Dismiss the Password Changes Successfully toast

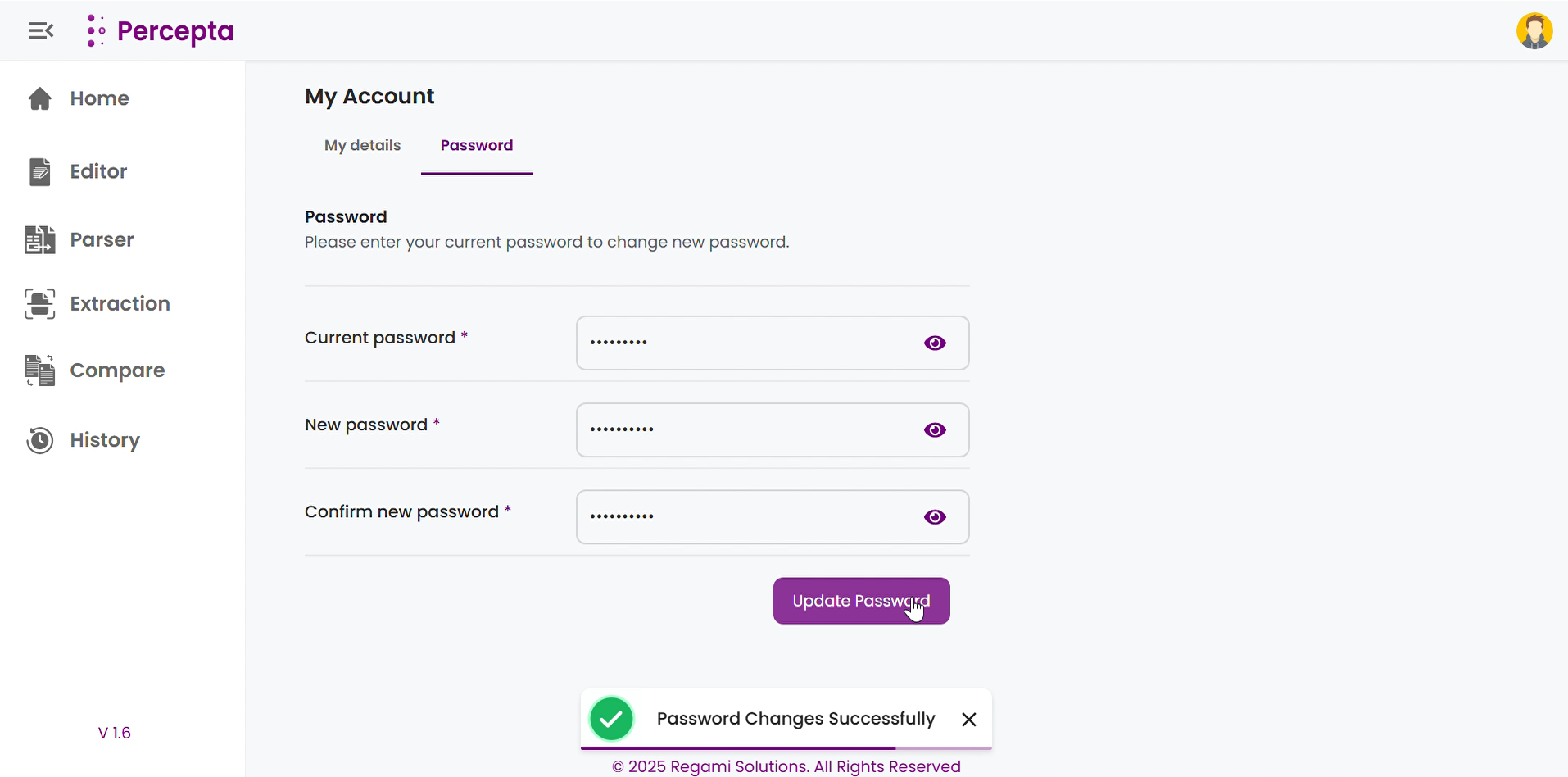click(969, 719)
